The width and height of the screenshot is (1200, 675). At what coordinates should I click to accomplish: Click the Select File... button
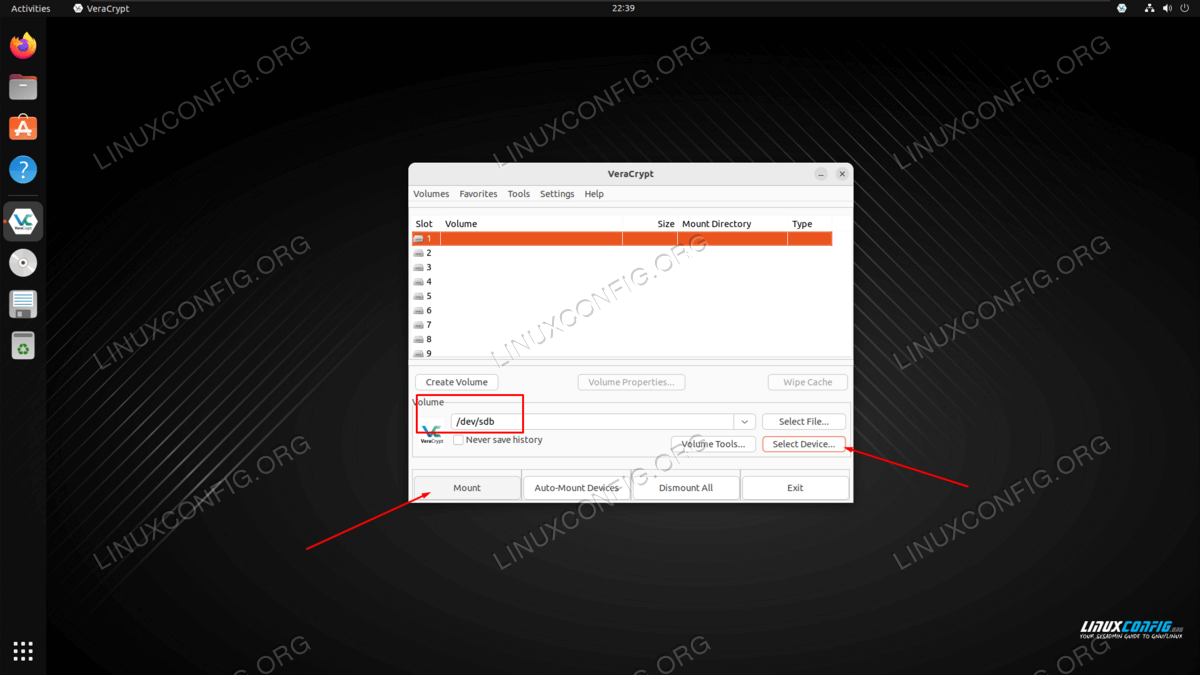[804, 422]
